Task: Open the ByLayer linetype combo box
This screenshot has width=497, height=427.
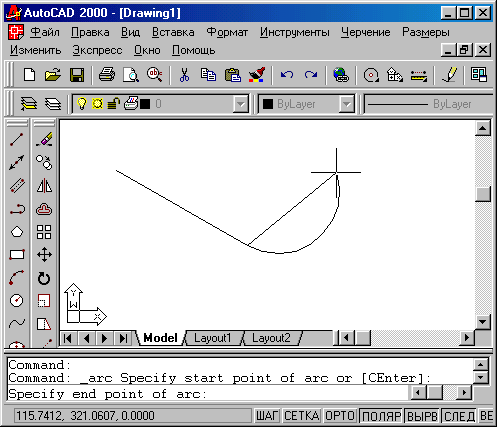Action: point(428,104)
